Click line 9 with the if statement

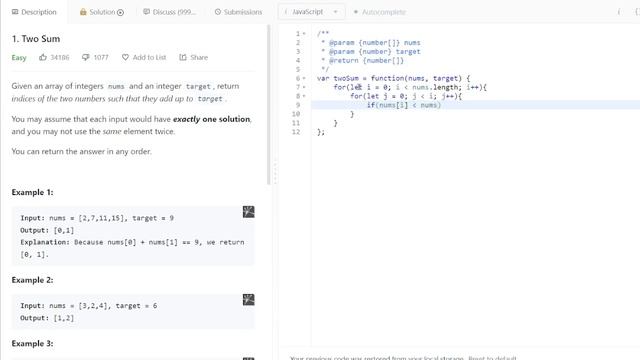pyautogui.click(x=476, y=105)
